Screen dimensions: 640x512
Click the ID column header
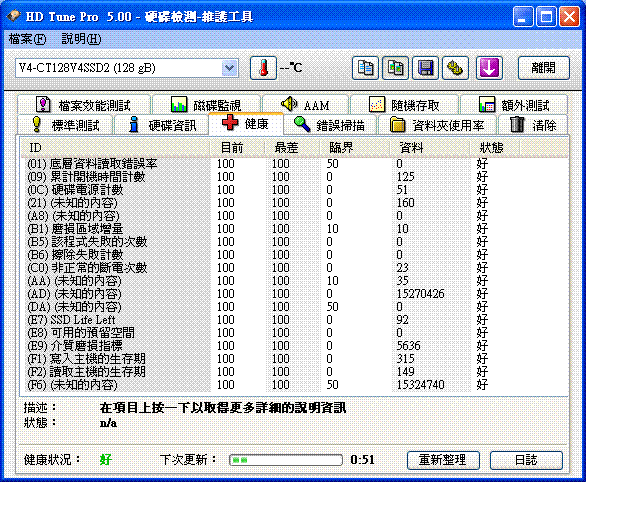coord(115,147)
